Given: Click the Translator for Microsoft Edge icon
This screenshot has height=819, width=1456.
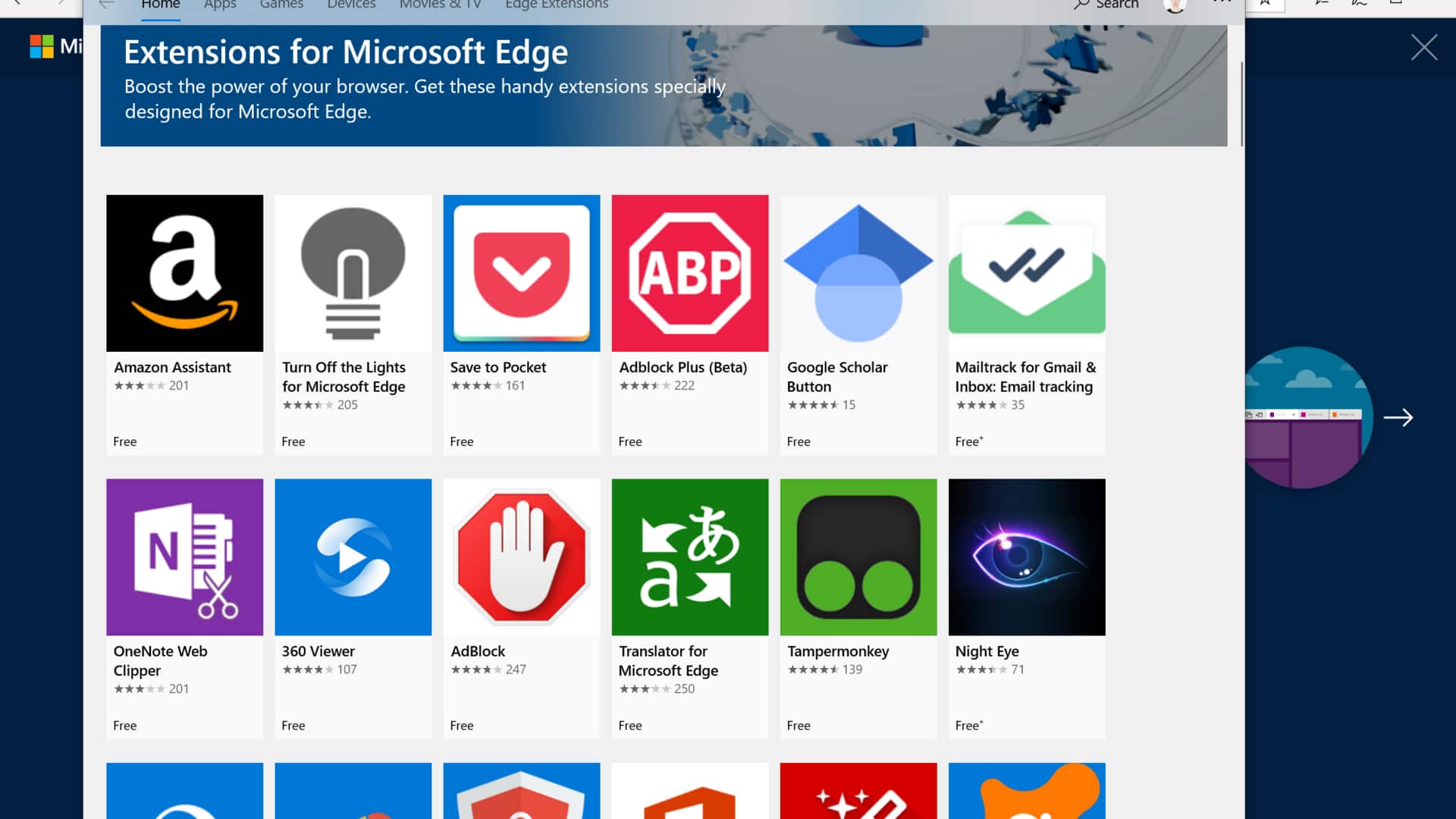Looking at the screenshot, I should (689, 557).
